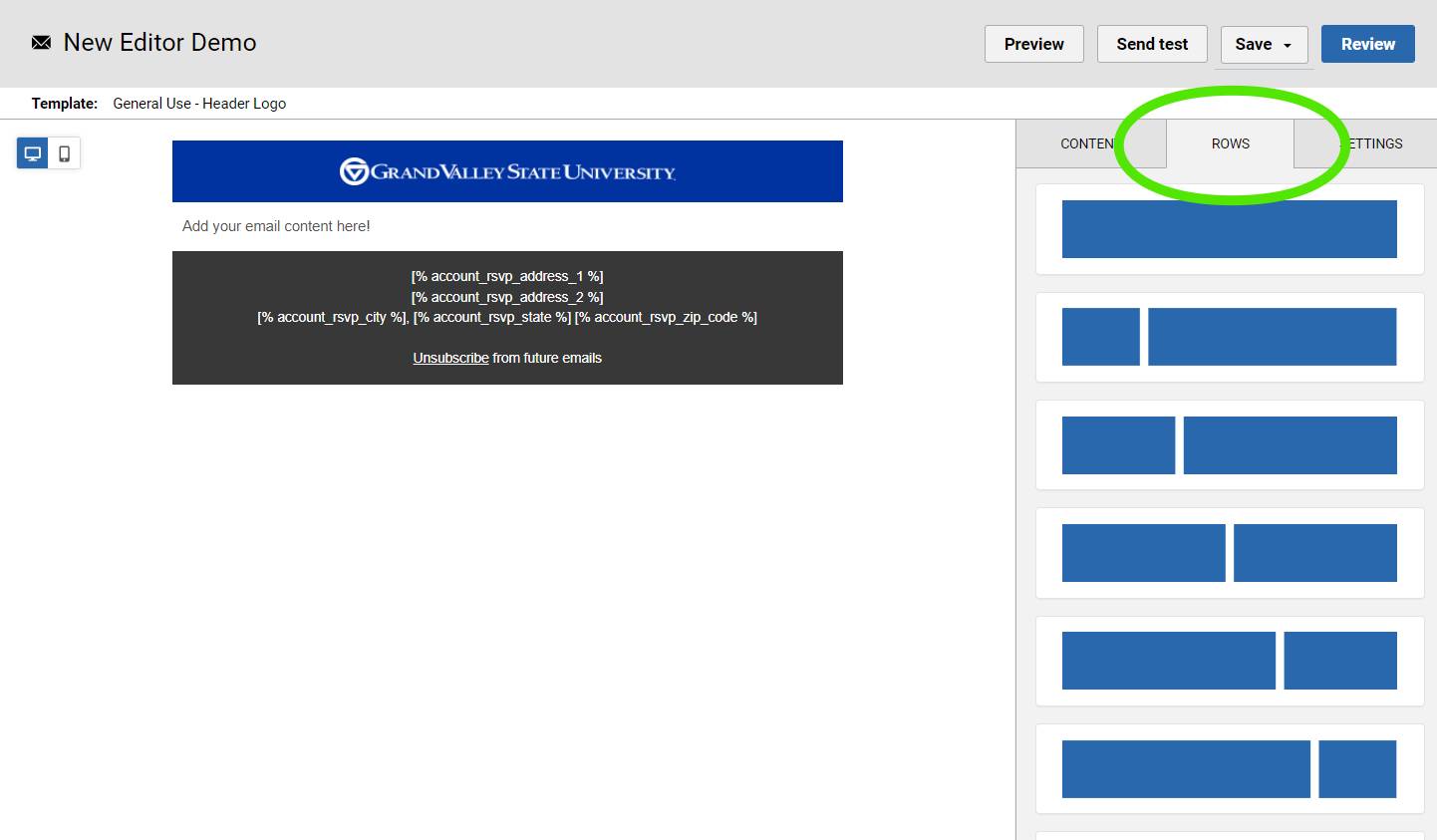Select the Rows tab
The width and height of the screenshot is (1437, 840).
click(x=1230, y=143)
